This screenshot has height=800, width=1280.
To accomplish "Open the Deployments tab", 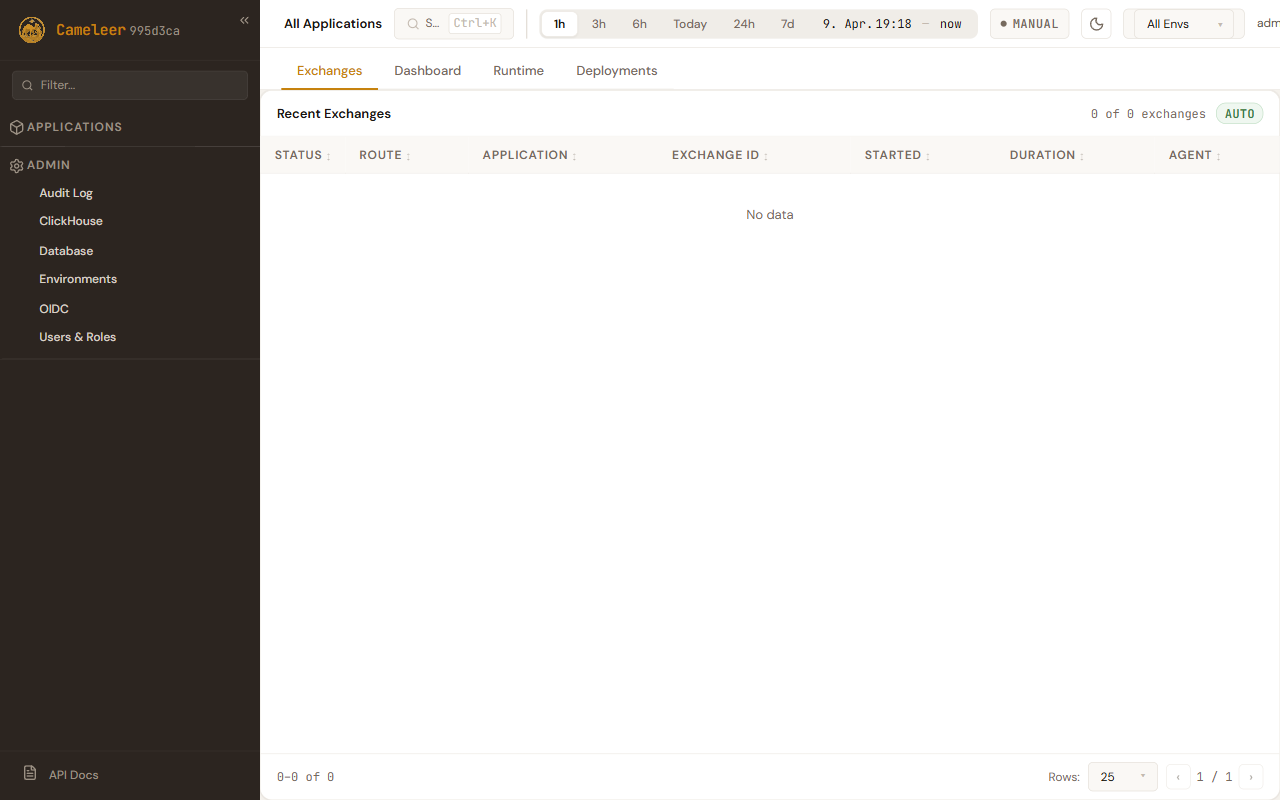I will click(x=616, y=71).
